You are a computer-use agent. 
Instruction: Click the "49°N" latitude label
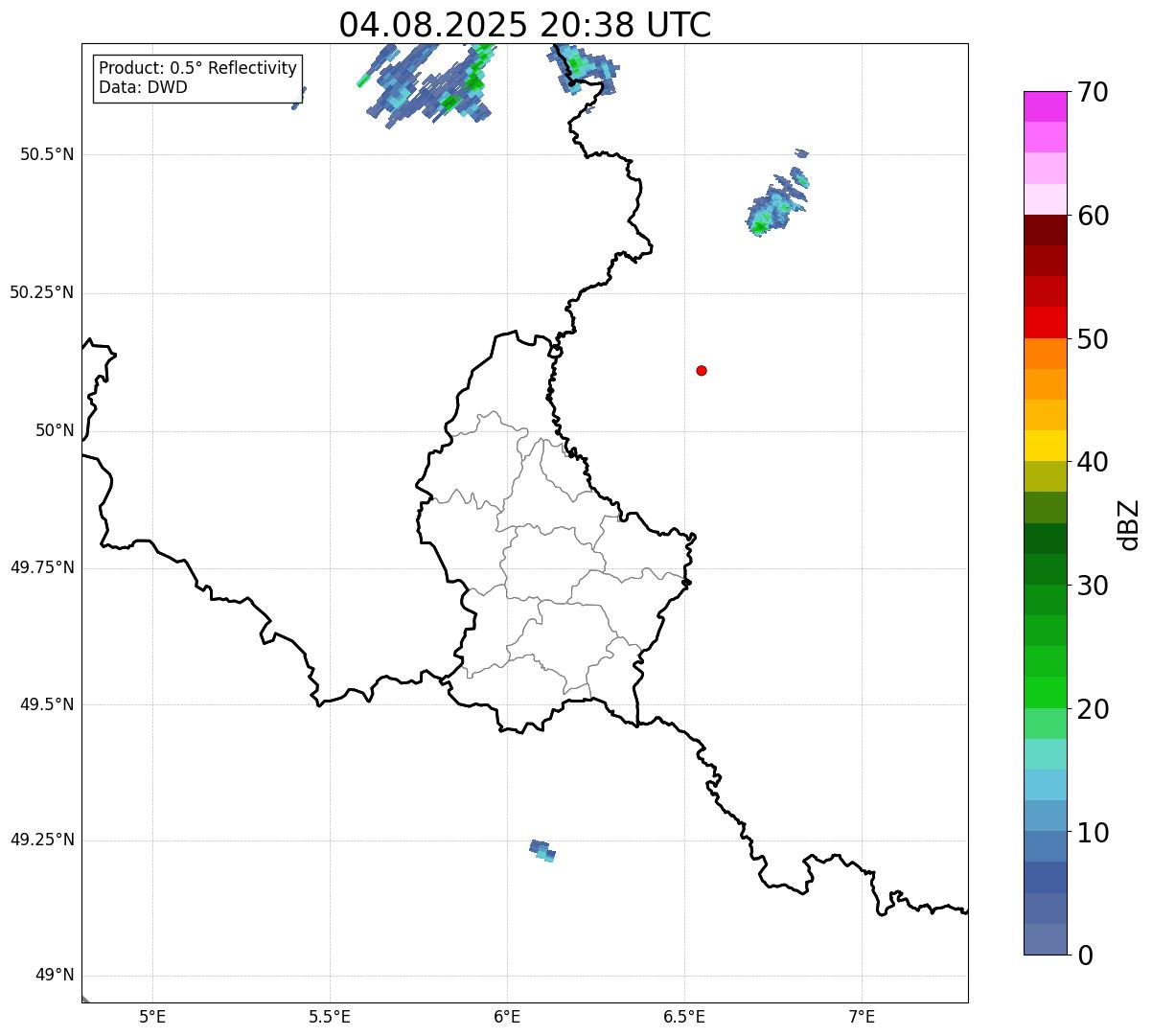pyautogui.click(x=55, y=976)
